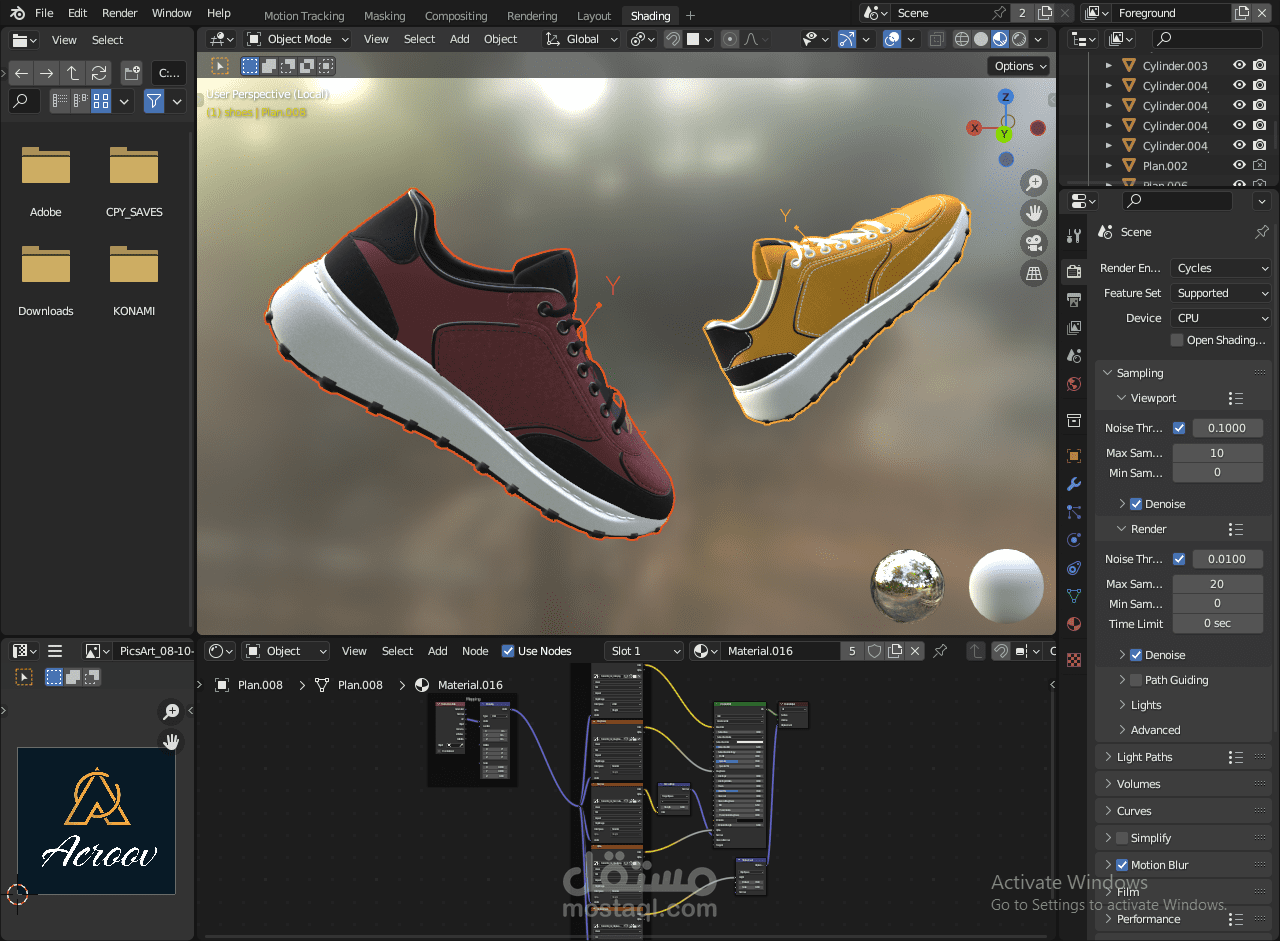1280x941 pixels.
Task: Click the refresh icon in file browser
Action: coord(98,73)
